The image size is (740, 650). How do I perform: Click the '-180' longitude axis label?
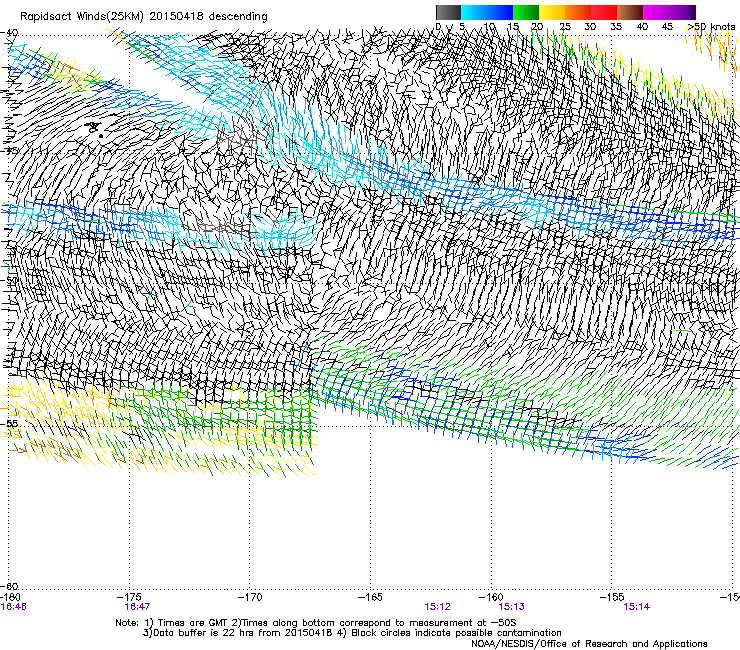click(x=10, y=598)
